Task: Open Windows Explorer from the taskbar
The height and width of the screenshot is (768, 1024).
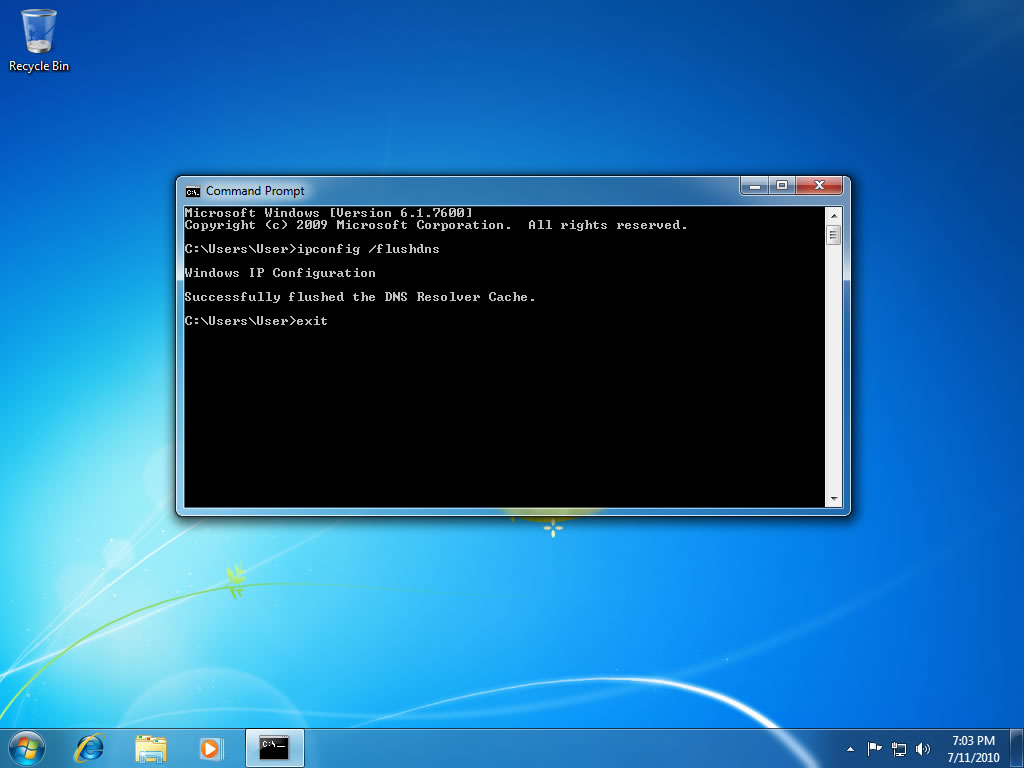Action: (151, 747)
